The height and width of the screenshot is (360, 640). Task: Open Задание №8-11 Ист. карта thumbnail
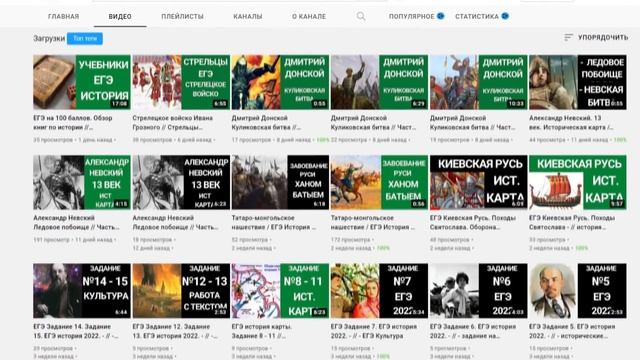pyautogui.click(x=280, y=291)
